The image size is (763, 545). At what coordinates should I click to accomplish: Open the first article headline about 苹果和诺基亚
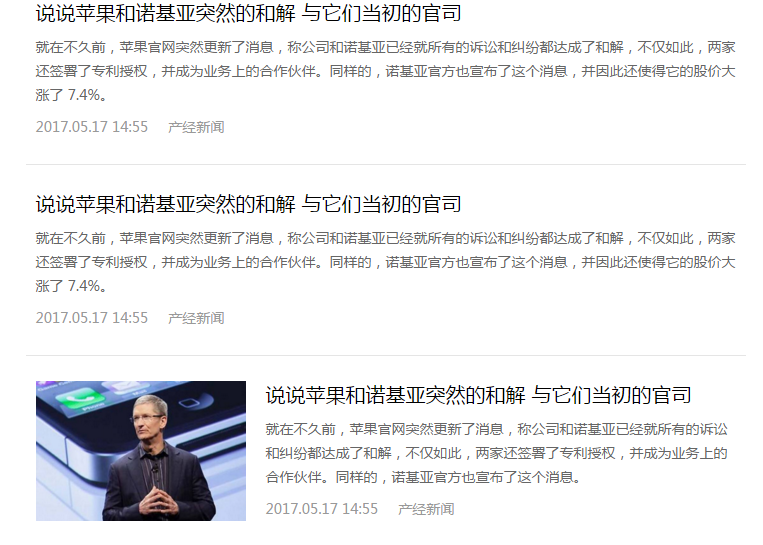pos(248,13)
